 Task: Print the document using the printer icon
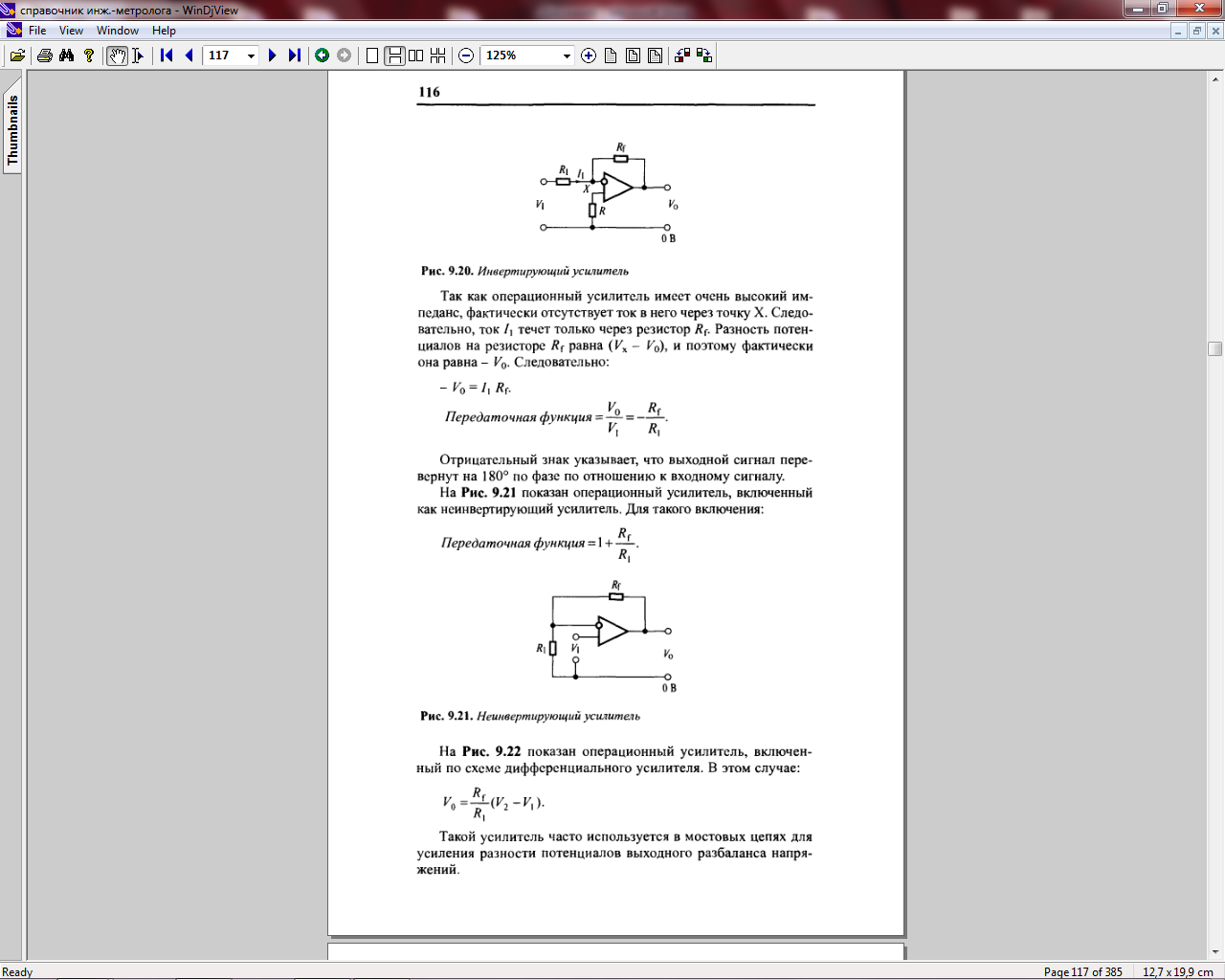[x=44, y=56]
